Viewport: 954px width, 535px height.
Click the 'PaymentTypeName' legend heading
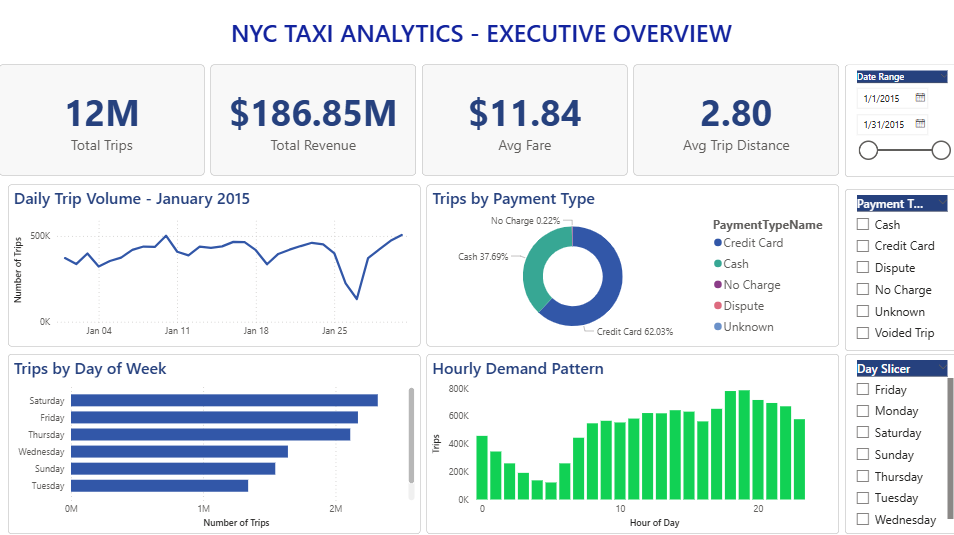point(767,225)
